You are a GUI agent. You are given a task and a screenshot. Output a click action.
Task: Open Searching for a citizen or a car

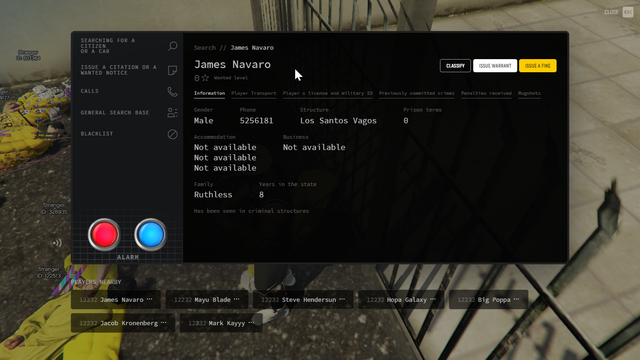[x=128, y=46]
